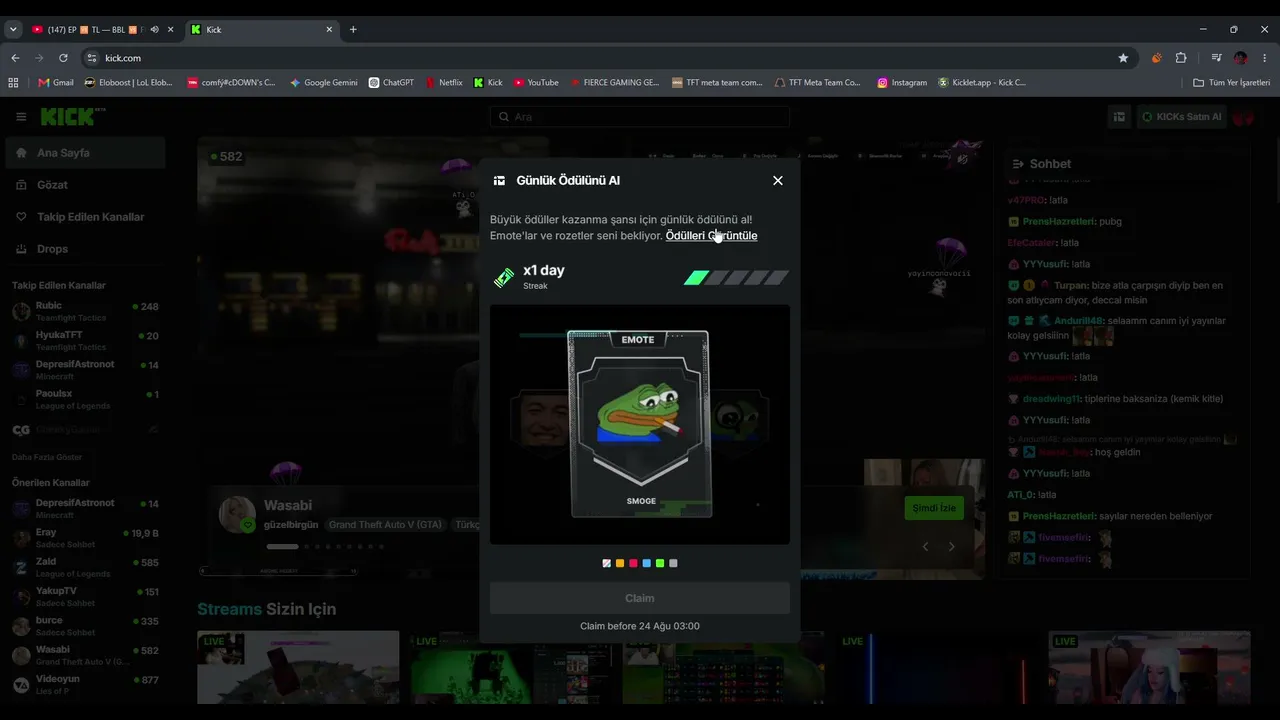Open recommended channel YakupTV
Screen dimensions: 1280x720
pos(85,596)
